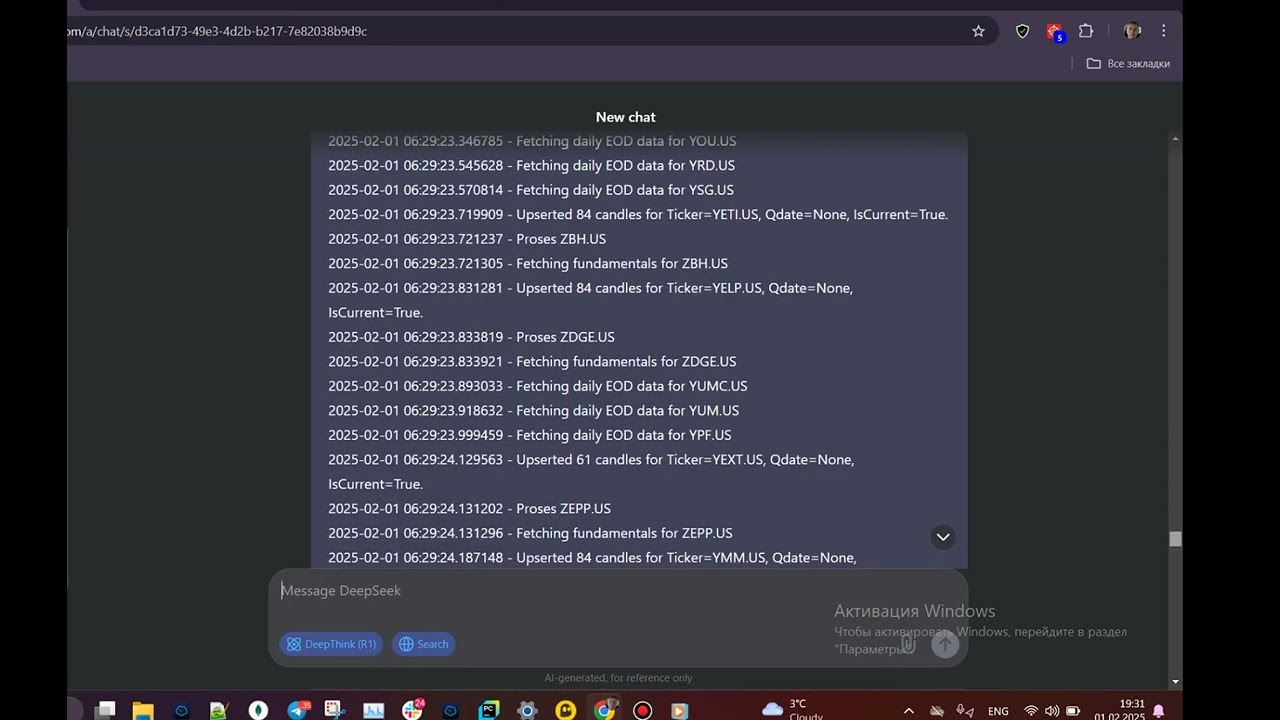The image size is (1280, 720).
Task: Open the weather widget showing 3°C
Action: [x=793, y=710]
